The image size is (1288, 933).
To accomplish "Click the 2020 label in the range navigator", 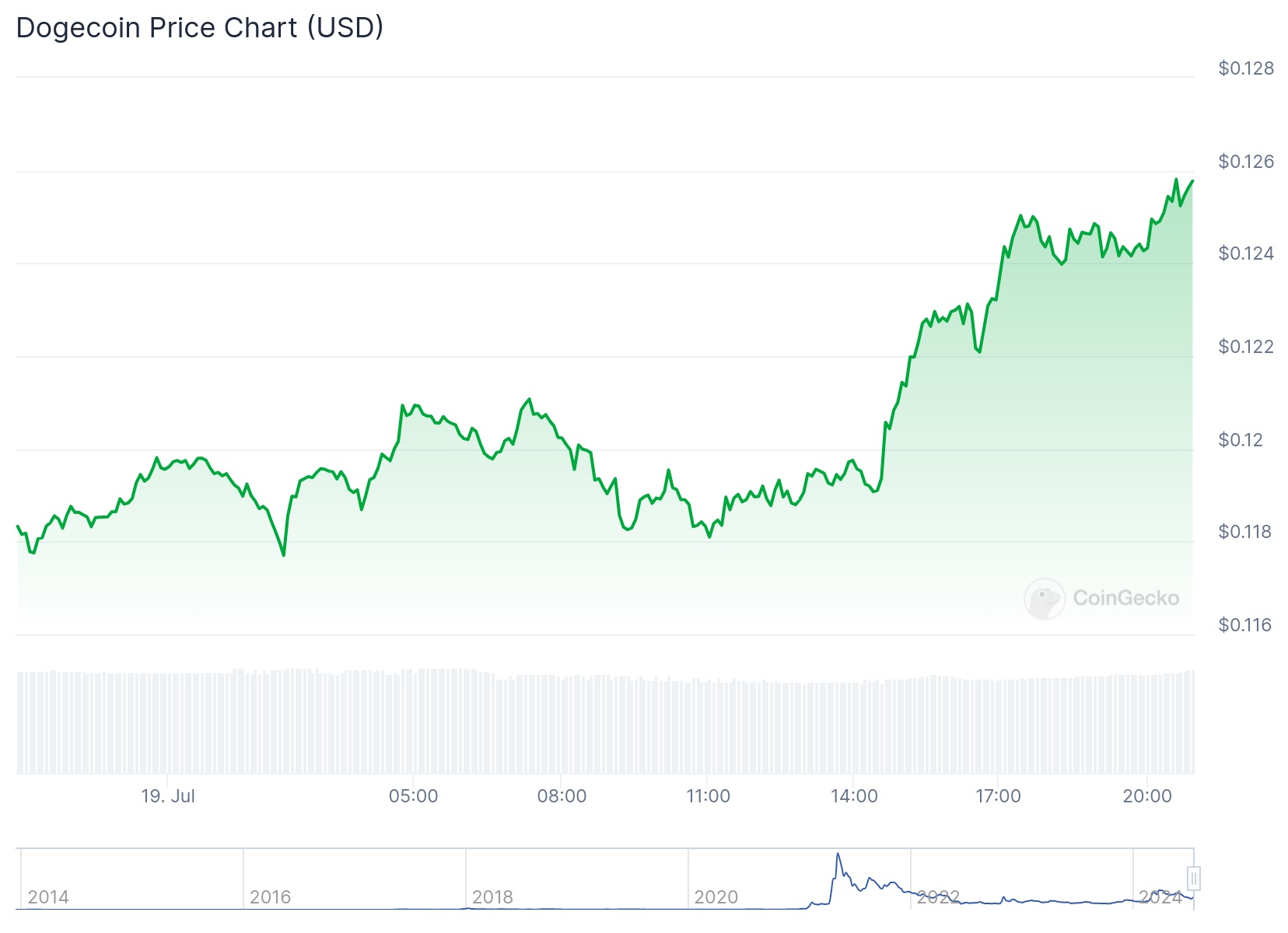I will tap(716, 897).
